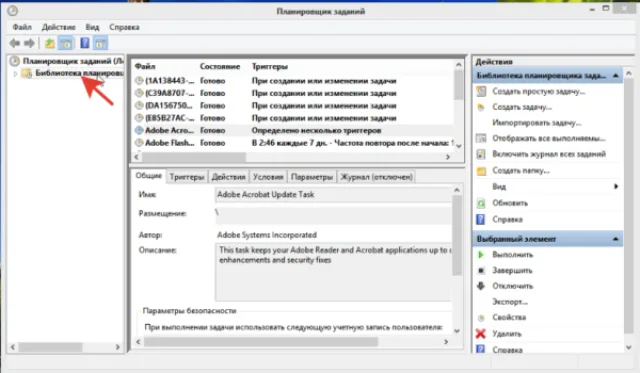
Task: Sort by the Триггеры column header
Action: coord(269,66)
